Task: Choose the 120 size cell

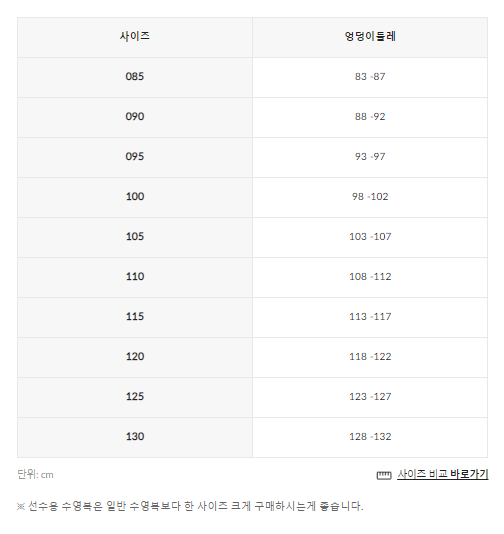Action: click(135, 358)
